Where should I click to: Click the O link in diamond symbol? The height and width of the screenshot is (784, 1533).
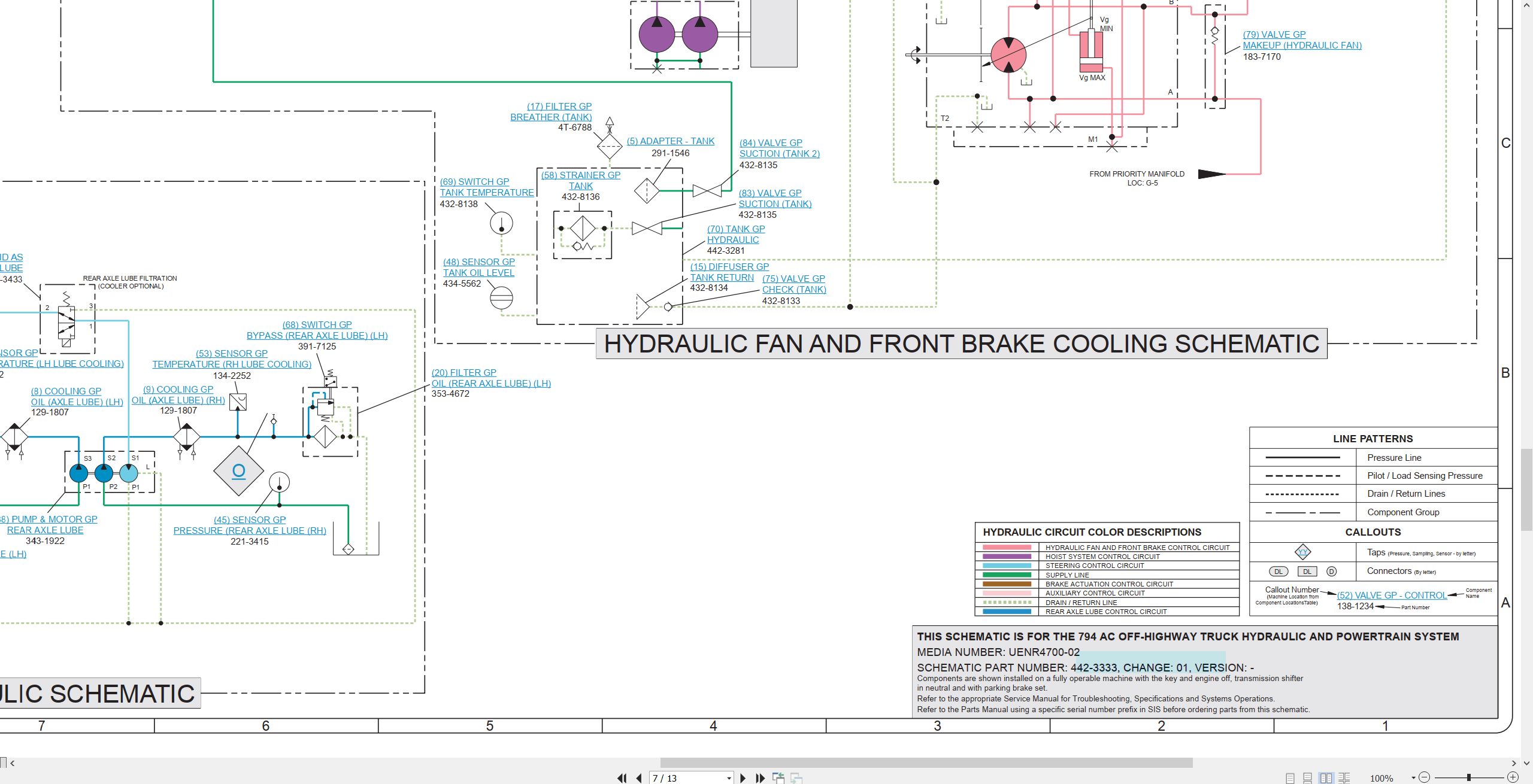point(239,471)
